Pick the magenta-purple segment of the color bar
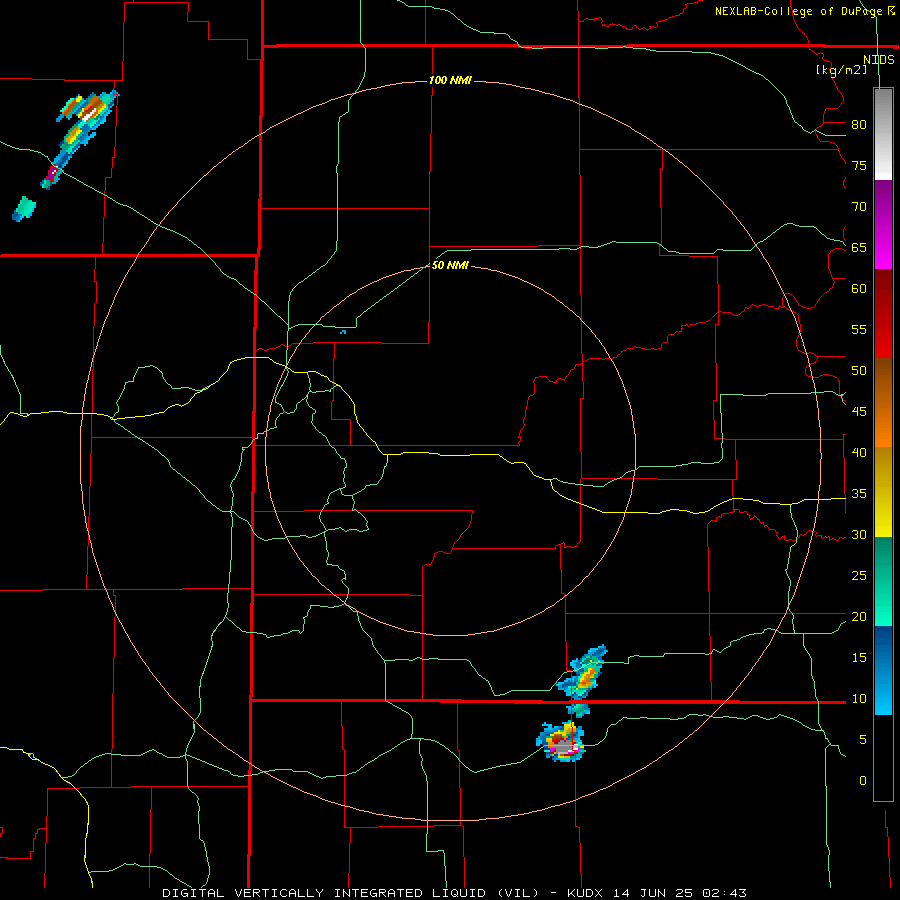 point(883,224)
